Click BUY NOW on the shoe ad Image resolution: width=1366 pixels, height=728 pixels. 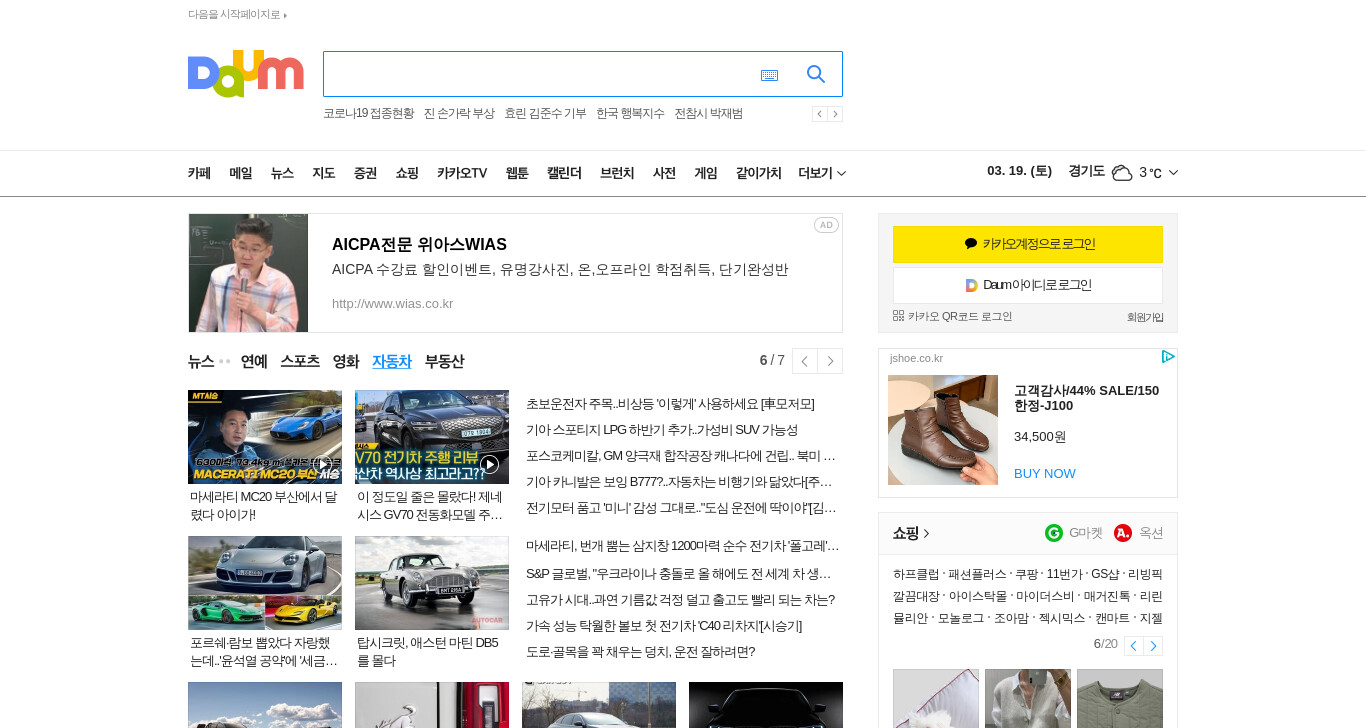[x=1045, y=473]
